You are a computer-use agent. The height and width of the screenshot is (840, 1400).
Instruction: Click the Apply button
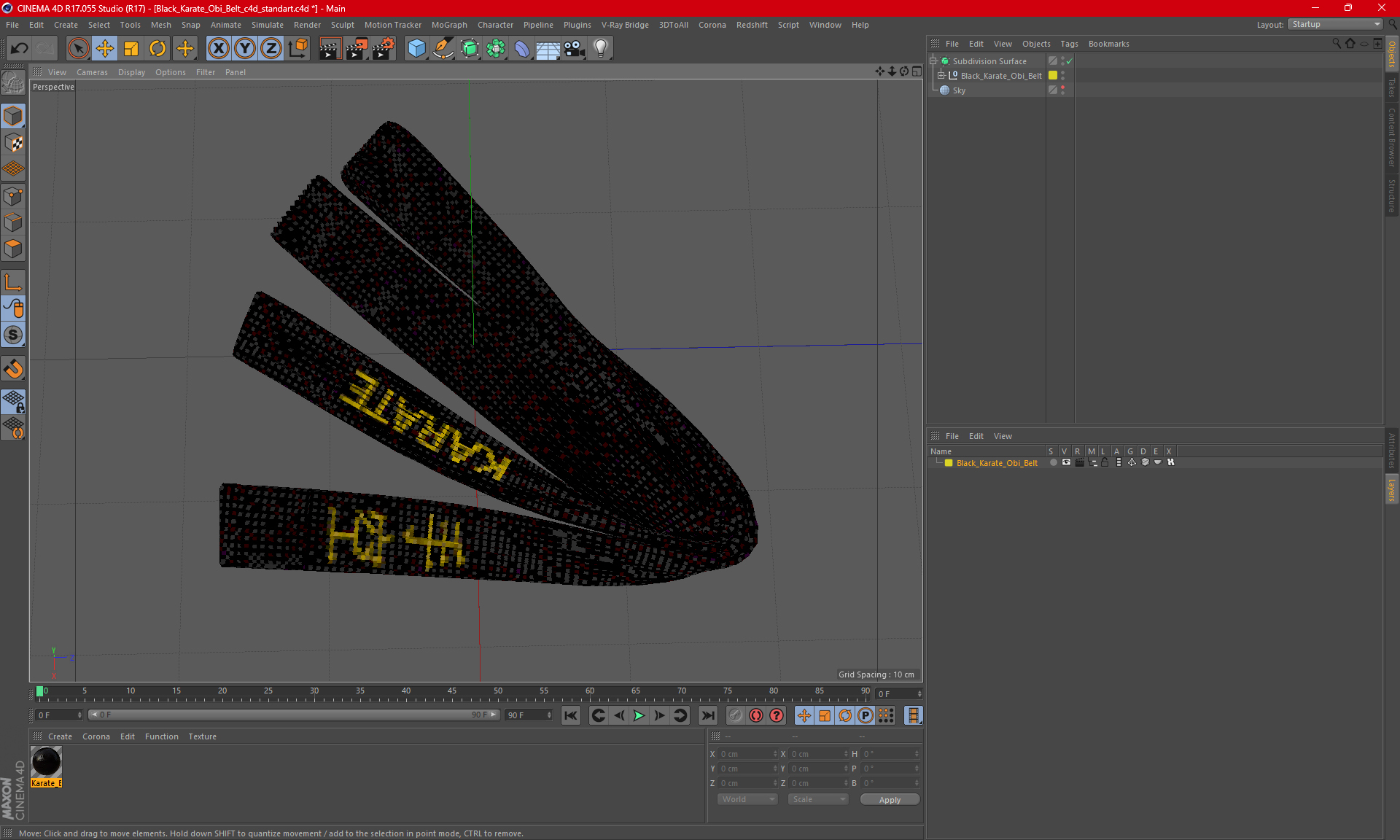pyautogui.click(x=890, y=800)
